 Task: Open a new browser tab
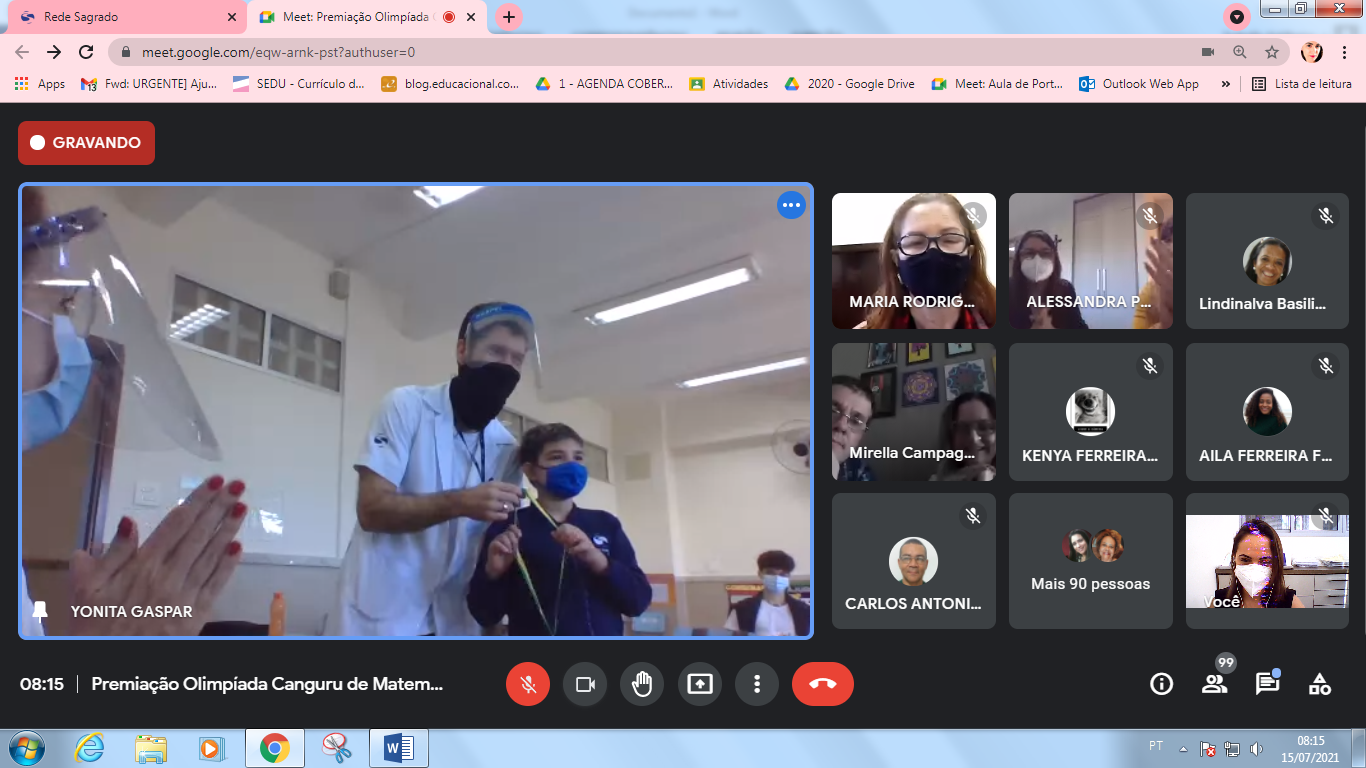[x=509, y=17]
